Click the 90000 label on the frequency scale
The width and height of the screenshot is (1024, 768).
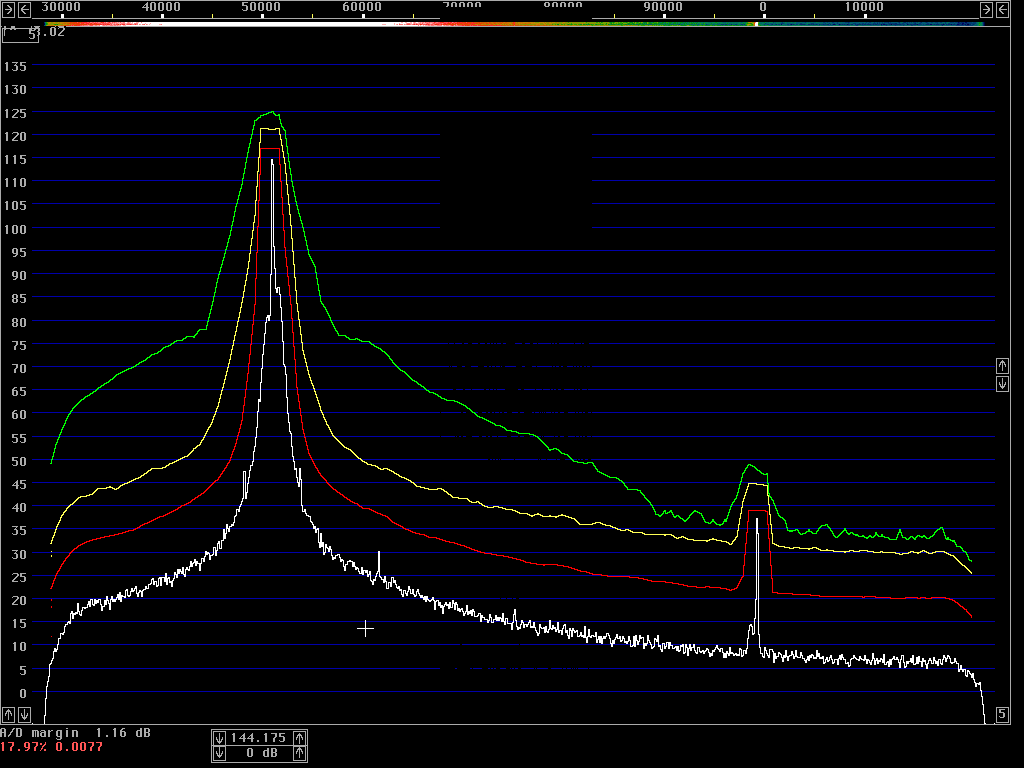pyautogui.click(x=663, y=7)
